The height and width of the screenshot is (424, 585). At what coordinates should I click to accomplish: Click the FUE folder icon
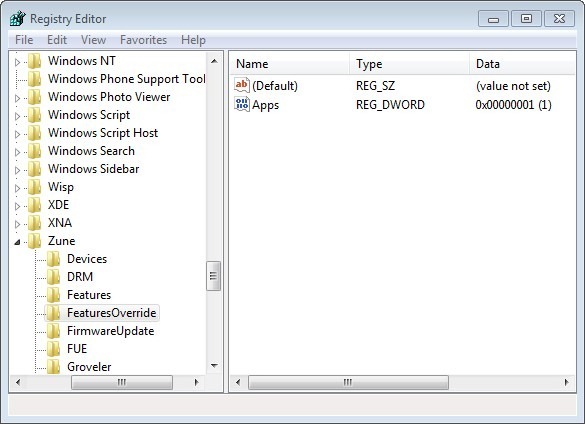[54, 349]
